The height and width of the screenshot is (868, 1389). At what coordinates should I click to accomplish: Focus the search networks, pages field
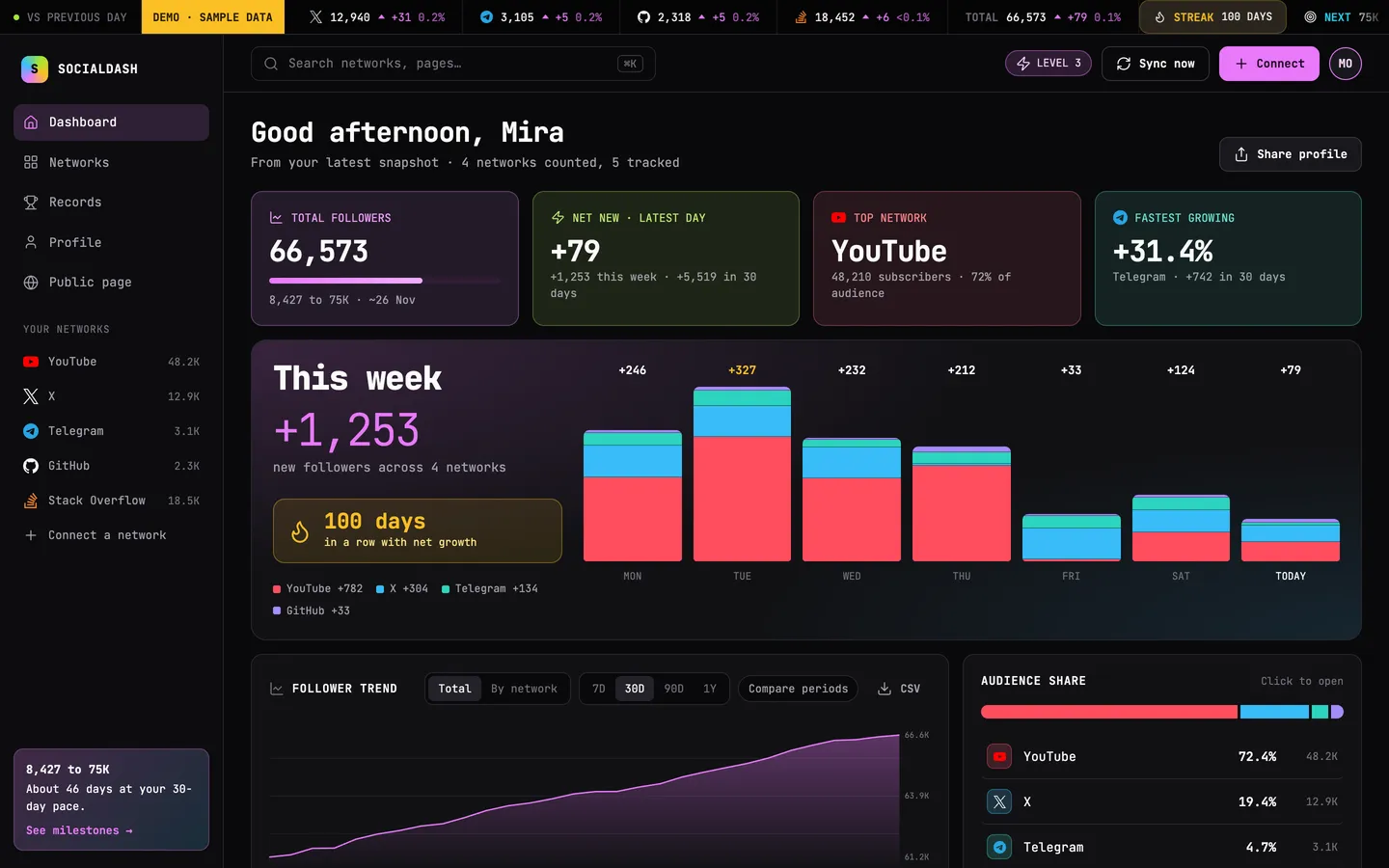pyautogui.click(x=453, y=64)
